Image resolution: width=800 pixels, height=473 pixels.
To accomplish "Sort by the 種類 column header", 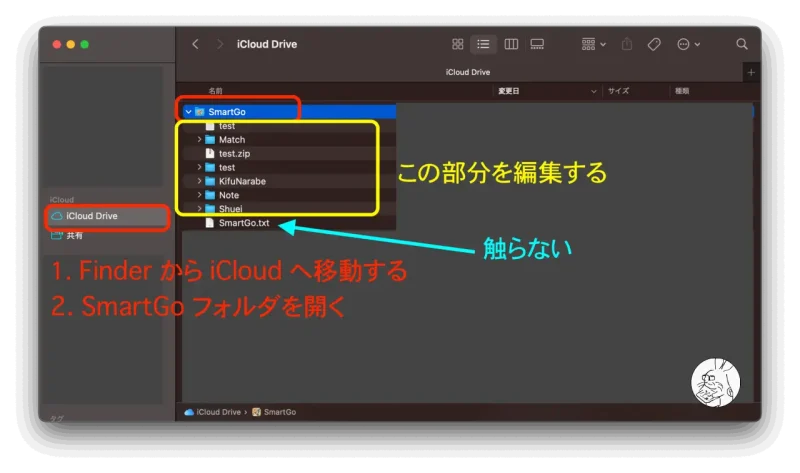I will (682, 91).
